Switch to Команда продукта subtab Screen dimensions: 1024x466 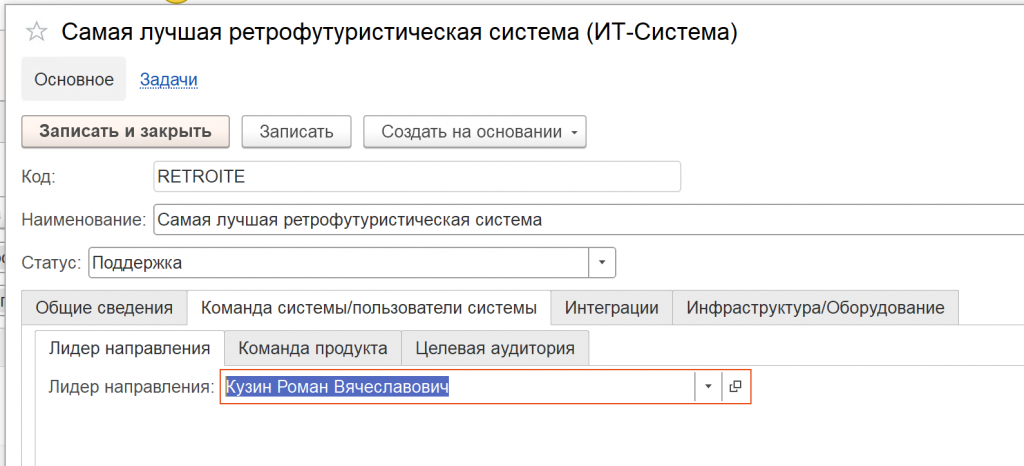tap(313, 348)
